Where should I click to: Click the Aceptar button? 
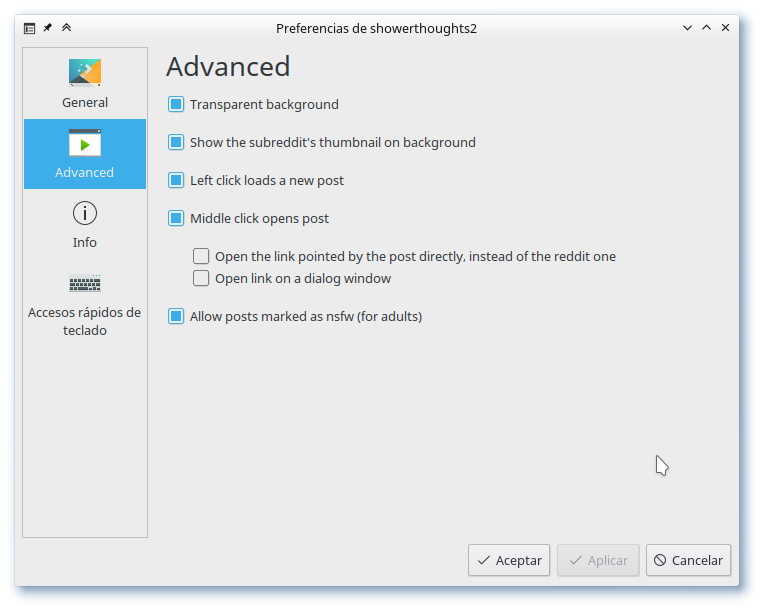pyautogui.click(x=509, y=560)
